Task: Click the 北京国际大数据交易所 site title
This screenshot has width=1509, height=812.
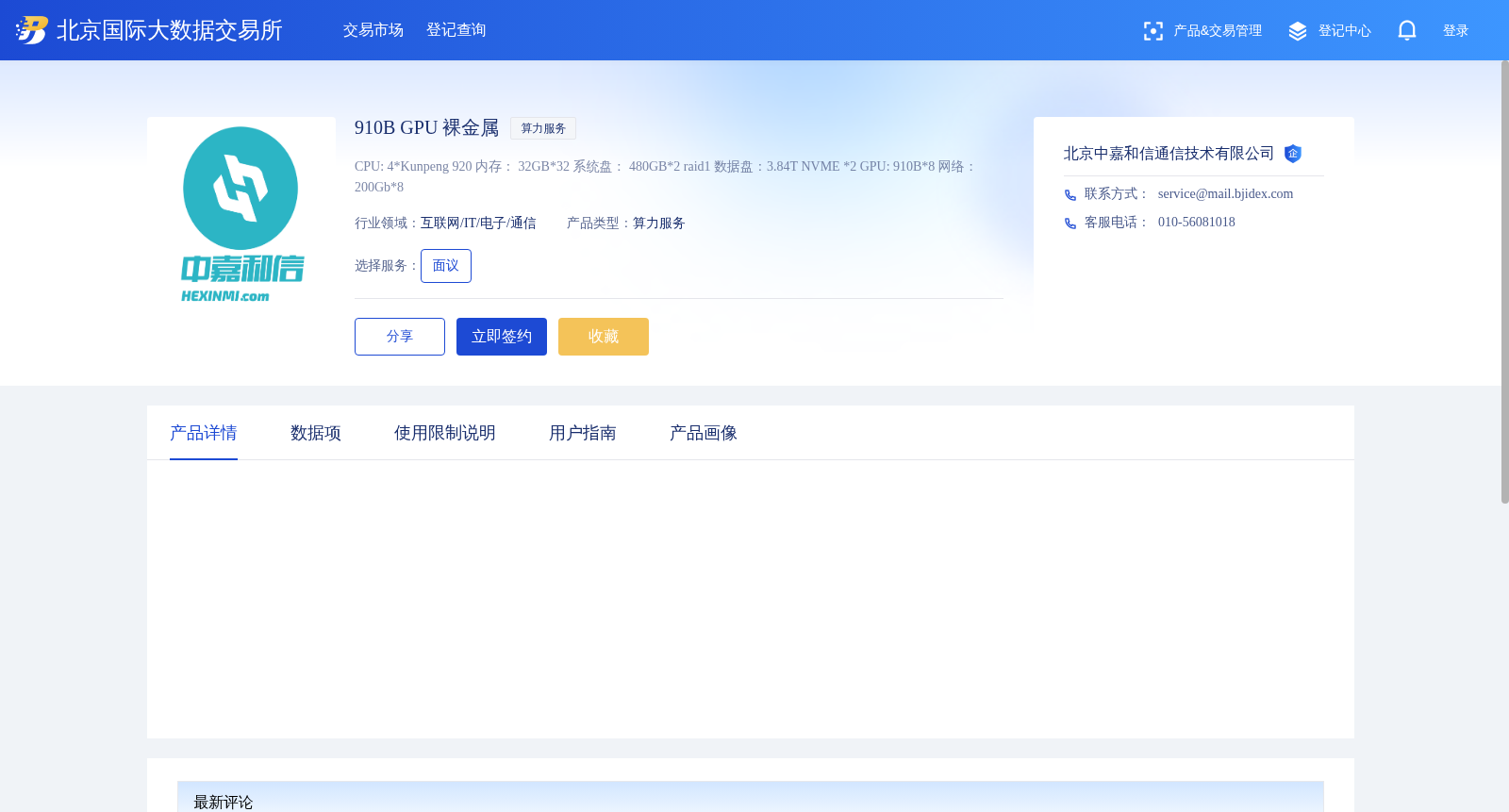Action: click(x=170, y=30)
